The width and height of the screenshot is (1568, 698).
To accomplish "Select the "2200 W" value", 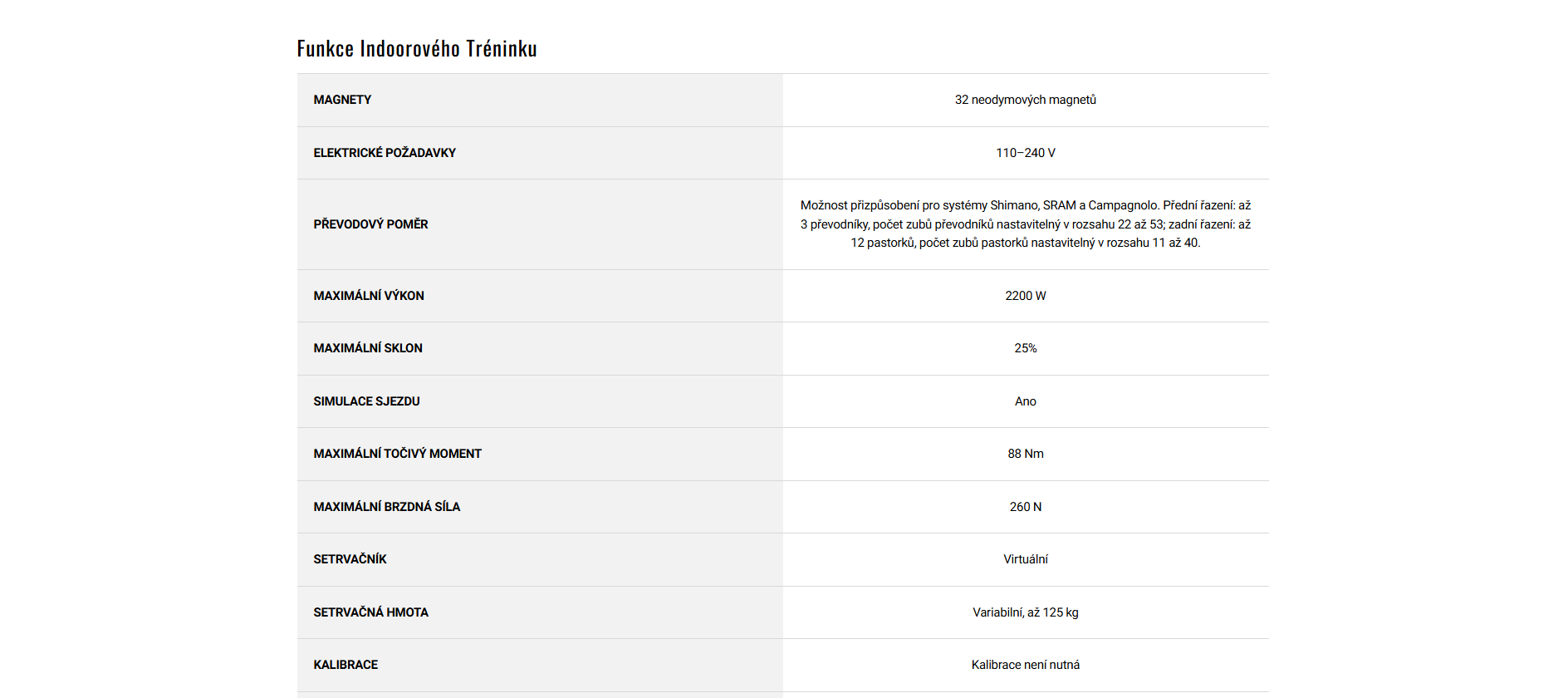I will 1025,296.
